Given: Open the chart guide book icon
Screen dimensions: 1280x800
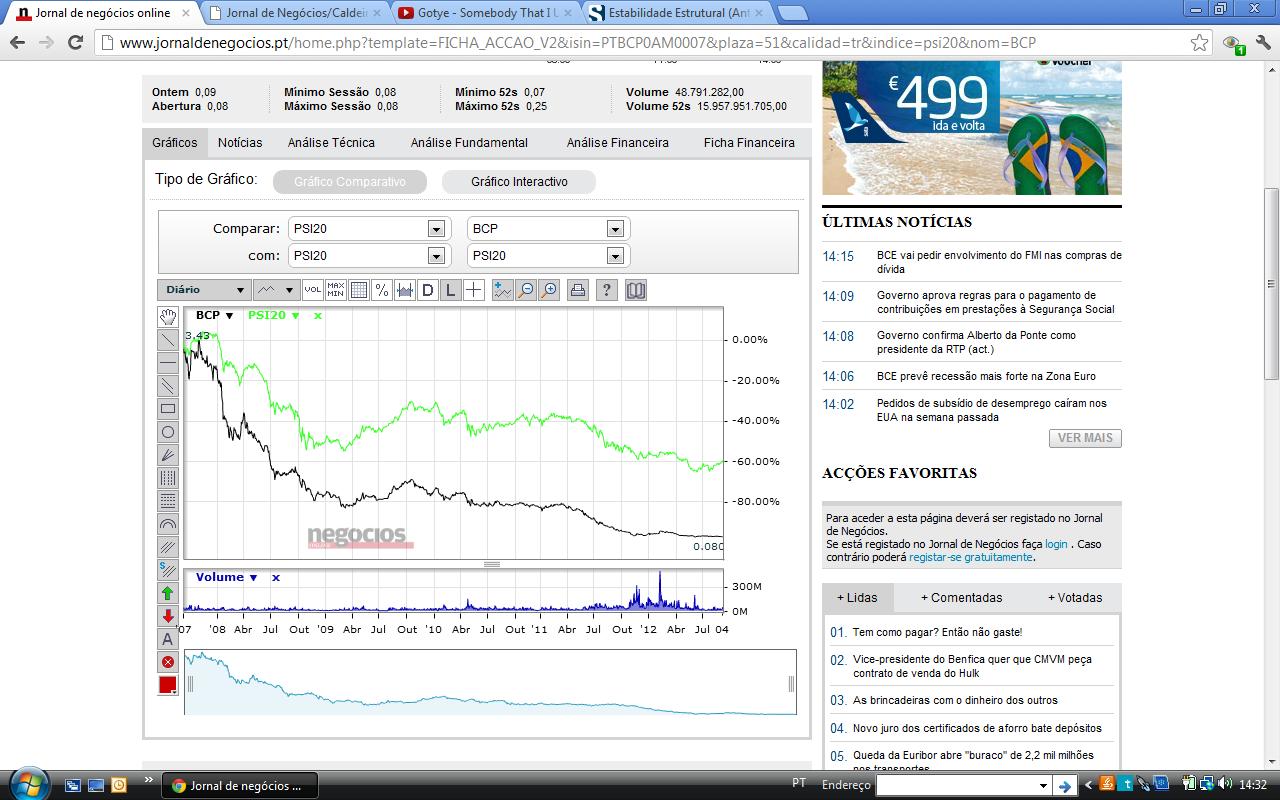Looking at the screenshot, I should pyautogui.click(x=636, y=290).
